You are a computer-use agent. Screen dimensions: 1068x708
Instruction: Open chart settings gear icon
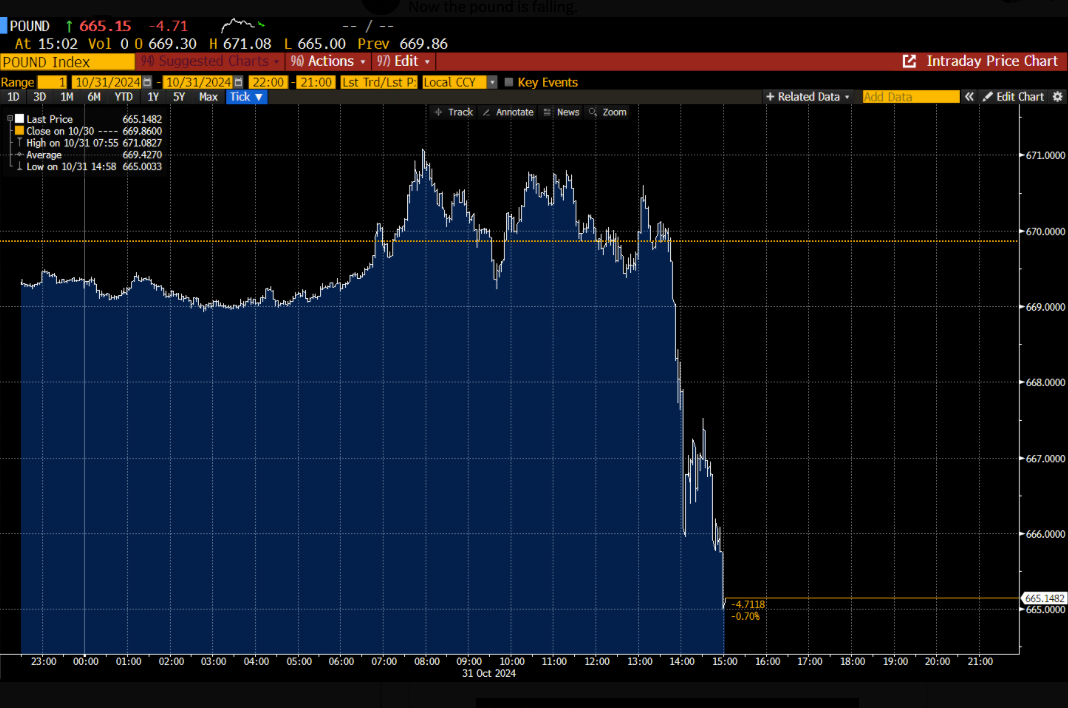click(1057, 97)
